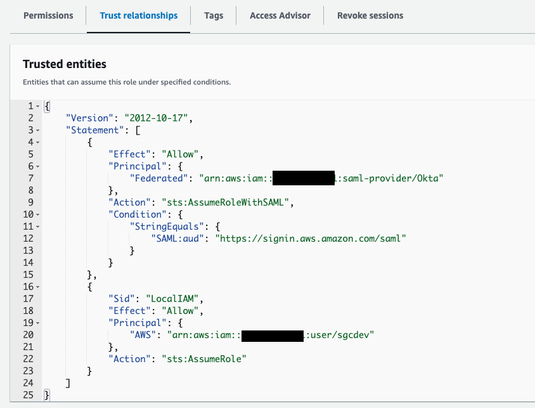Screen dimensions: 535x408
Task: Collapse the Condition block at line 10
Action: pos(38,215)
